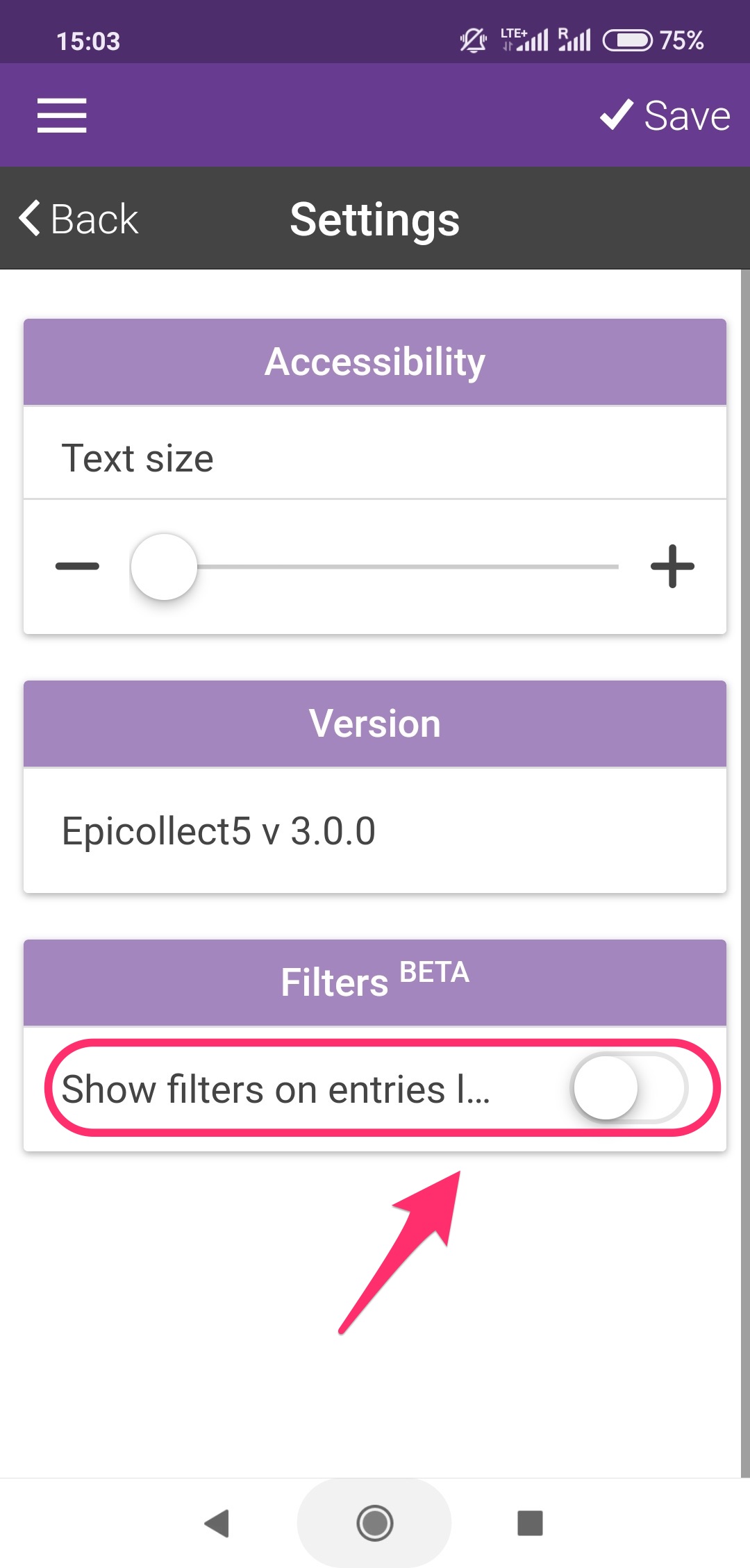
Task: Click the vertical scrollbar on right edge
Action: (745, 873)
